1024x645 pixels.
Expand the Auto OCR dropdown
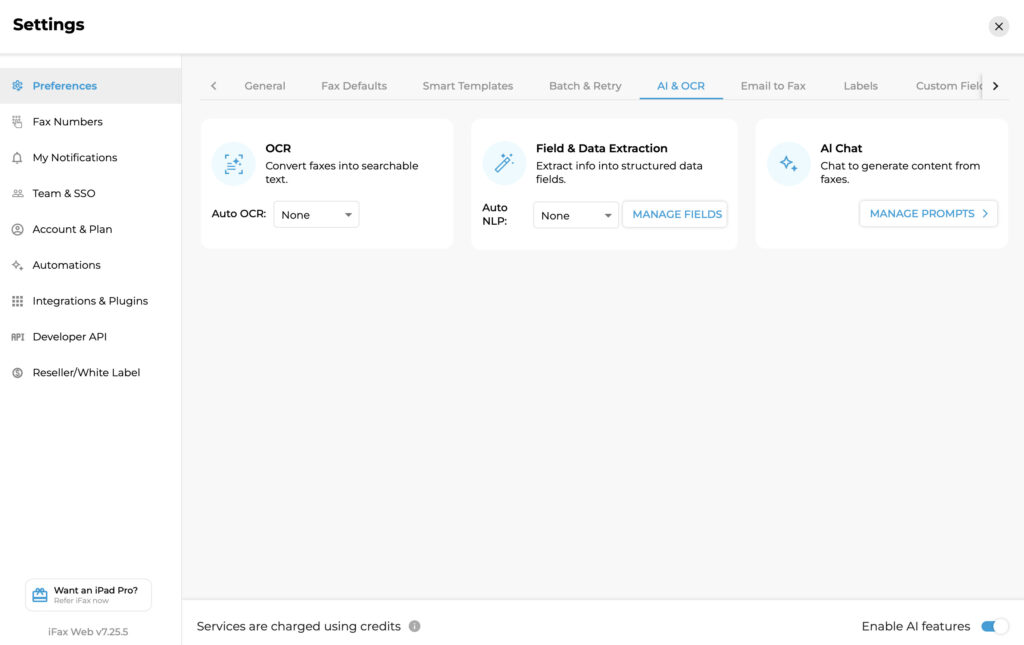click(316, 215)
